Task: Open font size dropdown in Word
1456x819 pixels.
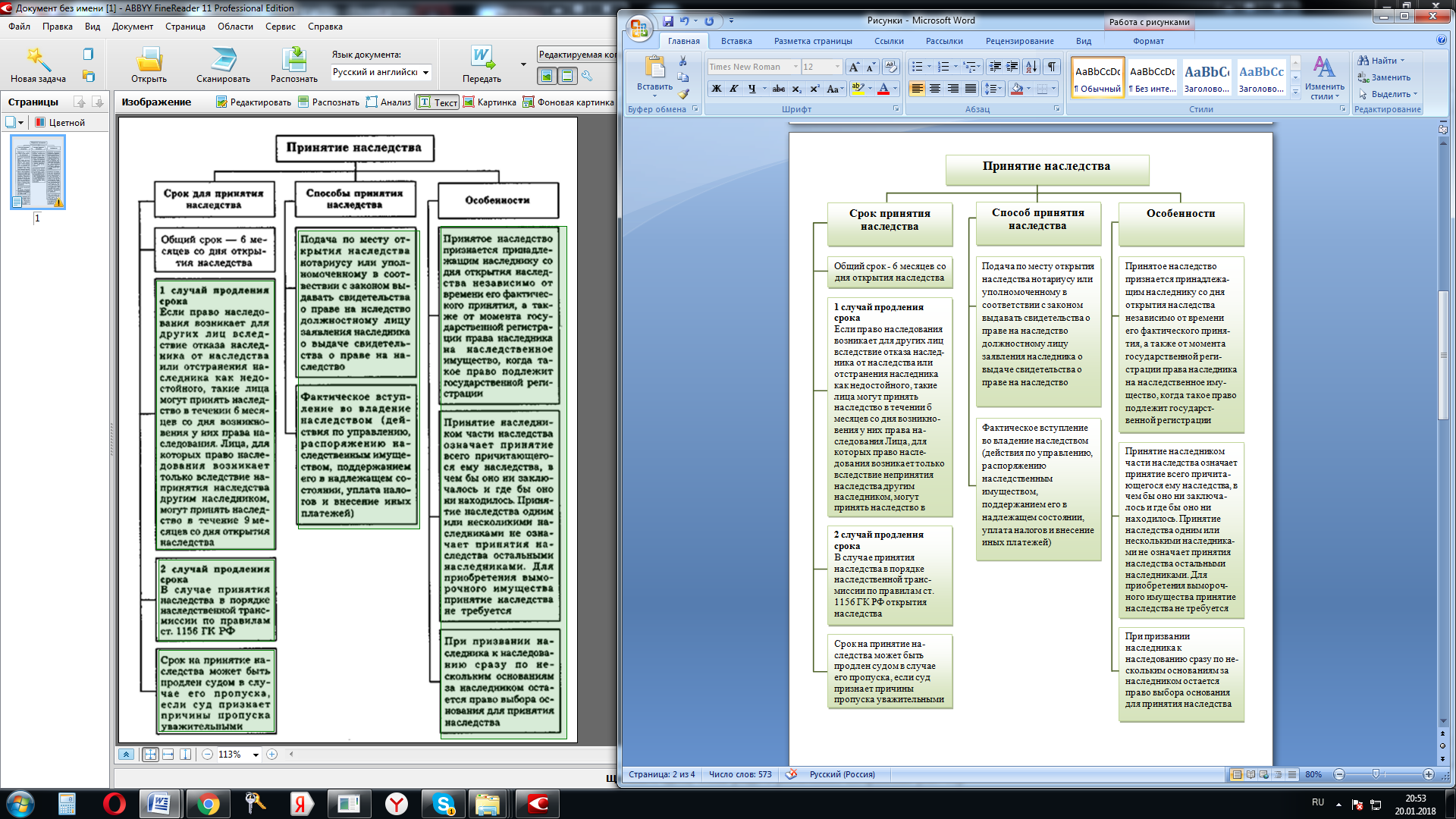Action: 837,67
